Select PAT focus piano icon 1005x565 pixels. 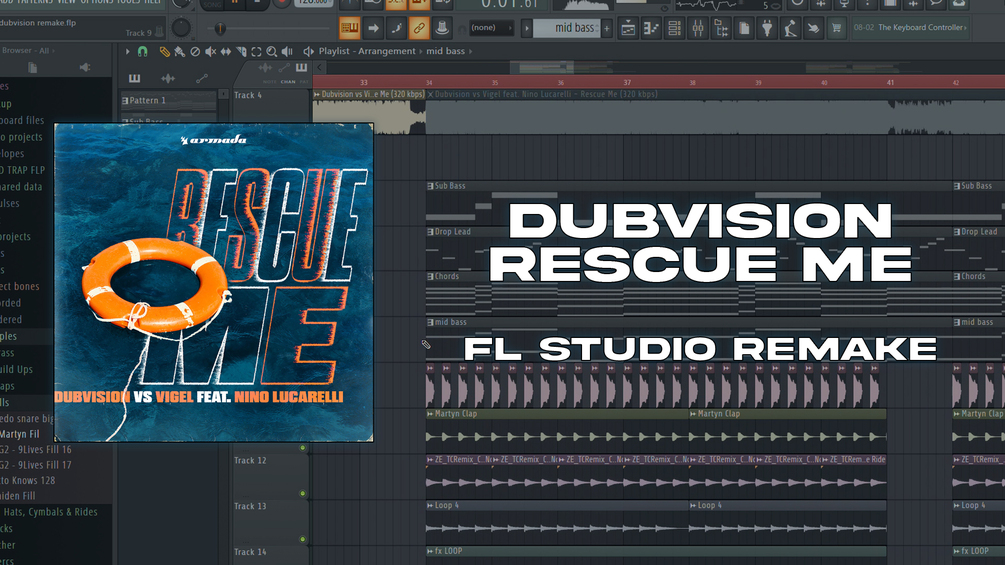(x=301, y=68)
